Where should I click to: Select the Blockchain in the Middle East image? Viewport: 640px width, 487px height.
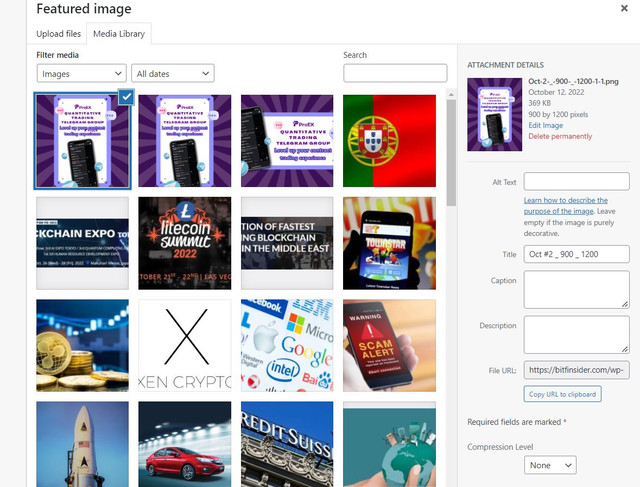pyautogui.click(x=287, y=243)
